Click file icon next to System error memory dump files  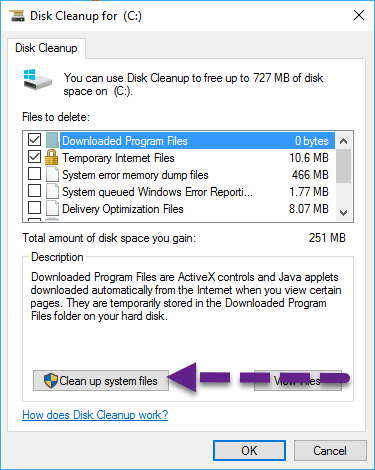tap(52, 175)
